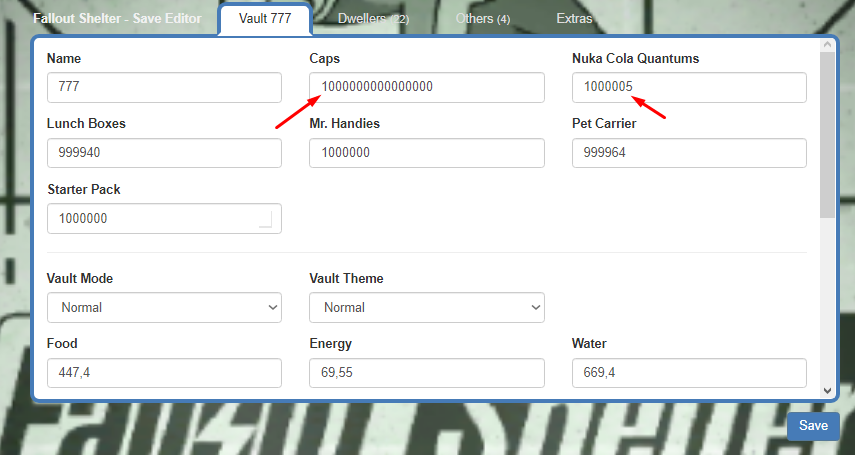Click the Lunch Boxes input field
Screen dimensions: 855x455
(x=164, y=153)
